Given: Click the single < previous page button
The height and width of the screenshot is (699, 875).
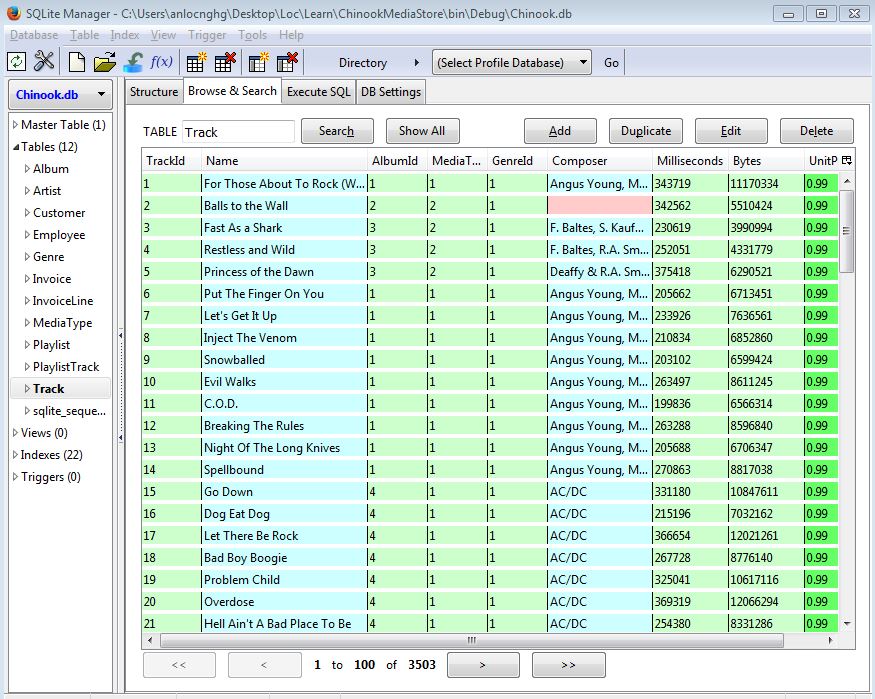Looking at the screenshot, I should [265, 665].
